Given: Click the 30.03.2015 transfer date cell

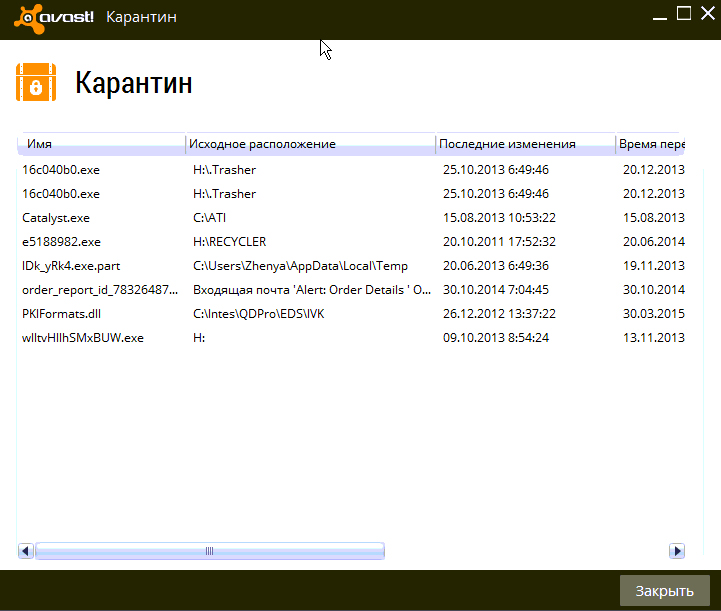Looking at the screenshot, I should (x=653, y=314).
